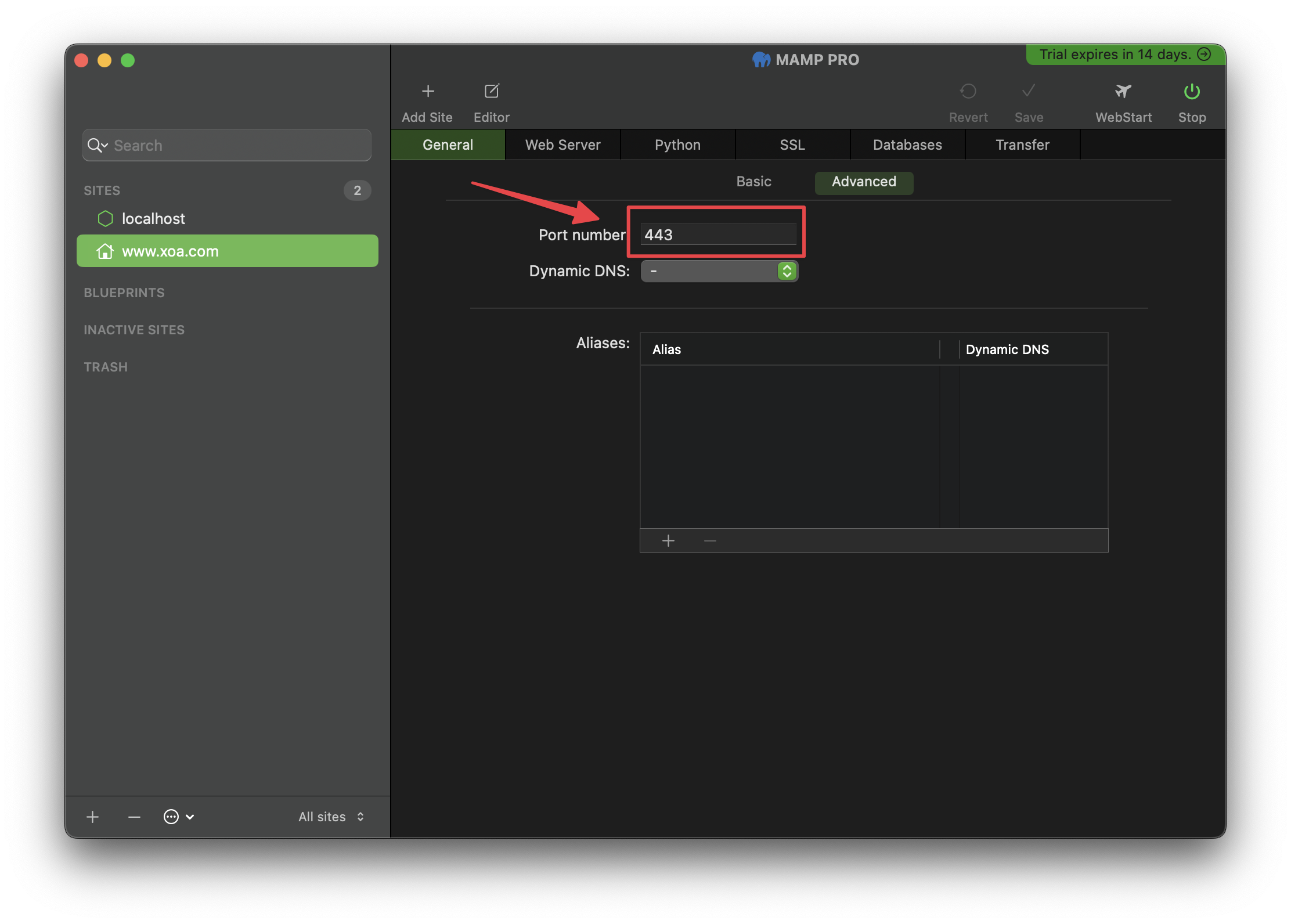1291x924 pixels.
Task: Select the Advanced view toggle
Action: (x=864, y=182)
